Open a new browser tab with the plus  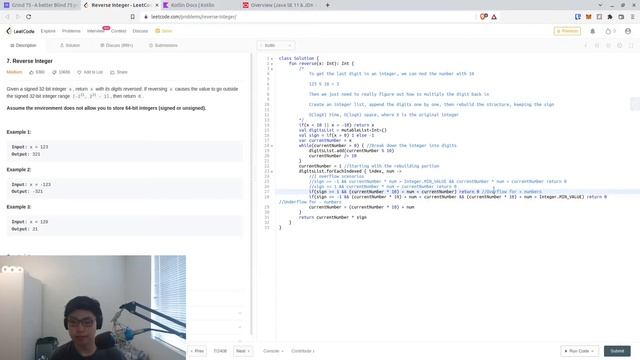point(327,5)
